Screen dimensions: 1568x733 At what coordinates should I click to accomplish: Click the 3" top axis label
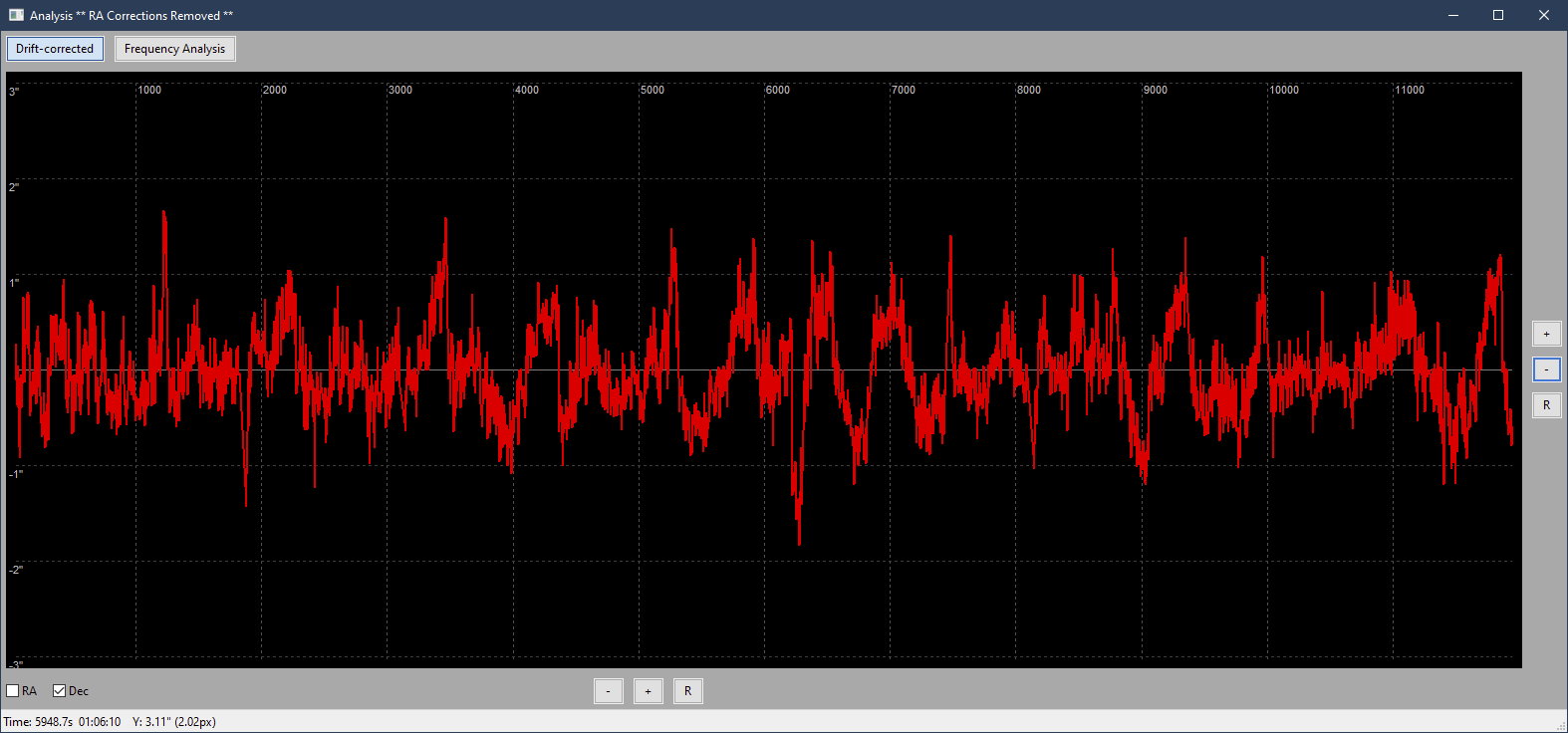click(x=14, y=92)
